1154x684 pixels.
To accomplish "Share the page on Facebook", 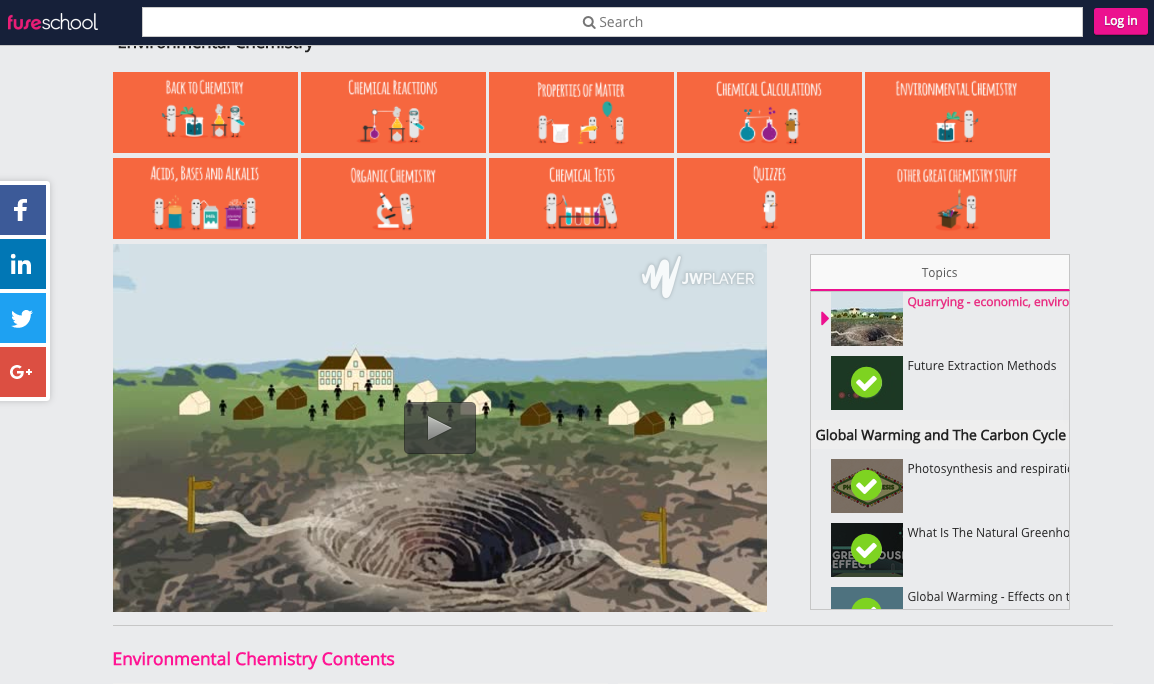I will click(22, 210).
